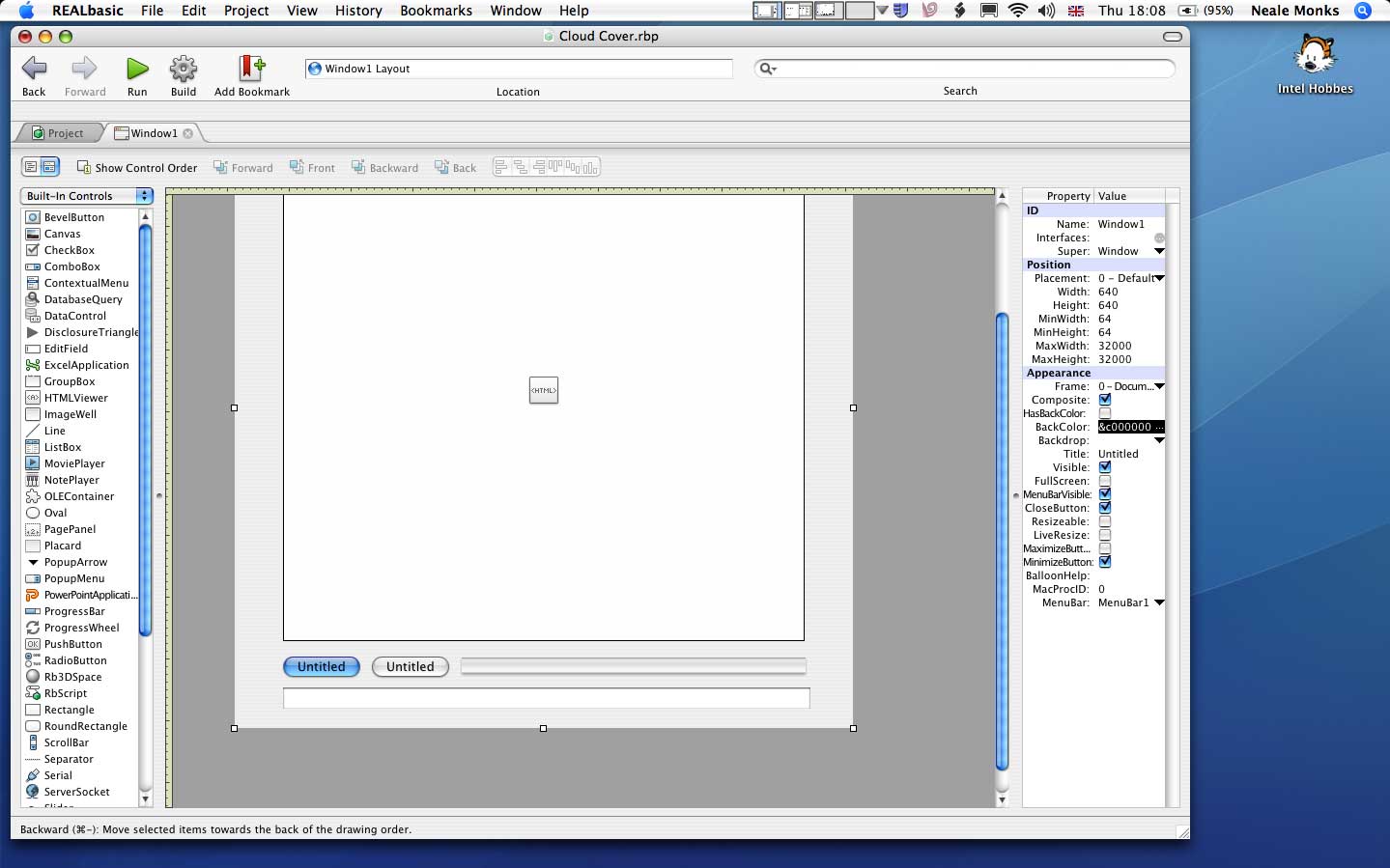Toggle the Composite checkbox
This screenshot has height=868, width=1390.
pos(1105,400)
